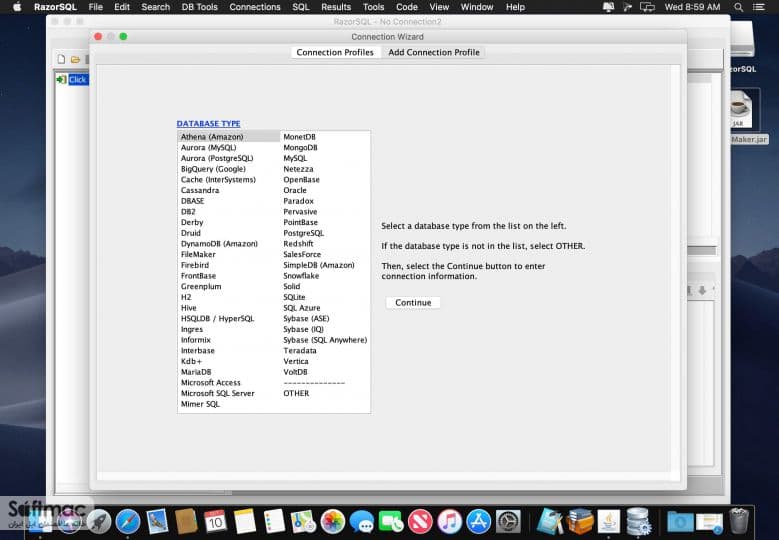Select SQLite database type
The image size is (779, 540).
pyautogui.click(x=325, y=297)
